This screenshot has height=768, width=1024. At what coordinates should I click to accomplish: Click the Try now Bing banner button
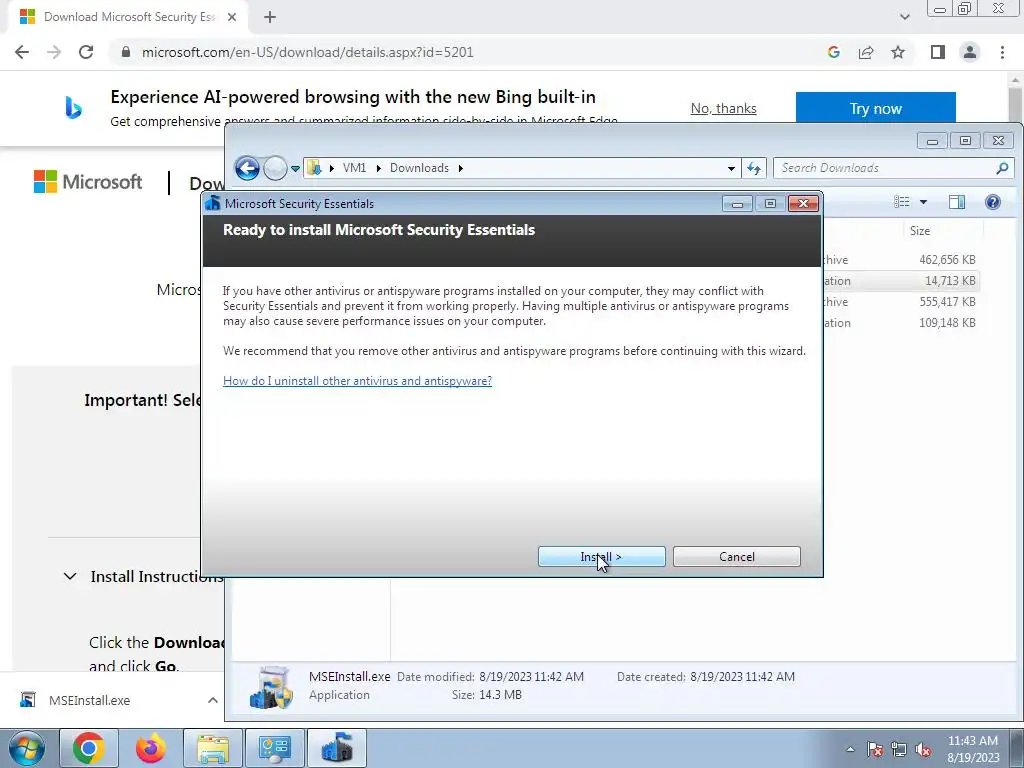click(x=875, y=108)
